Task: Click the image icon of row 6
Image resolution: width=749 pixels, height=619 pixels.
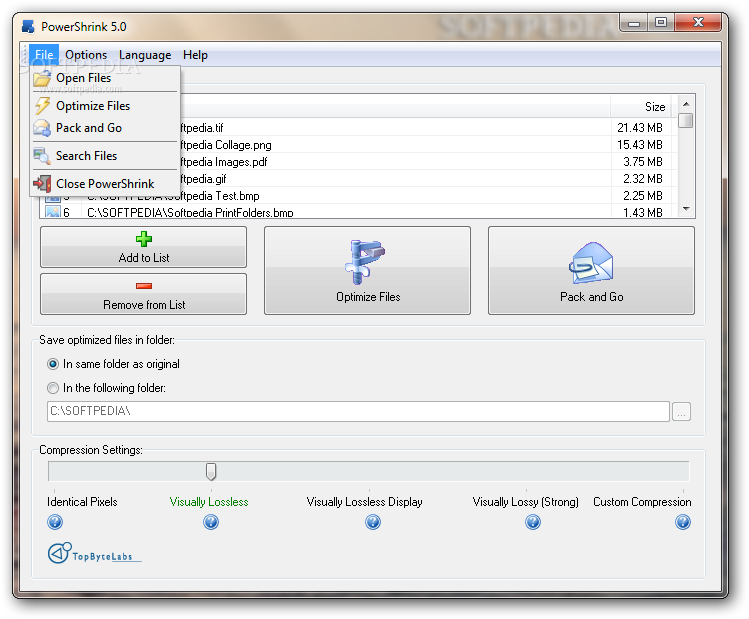Action: point(53,212)
